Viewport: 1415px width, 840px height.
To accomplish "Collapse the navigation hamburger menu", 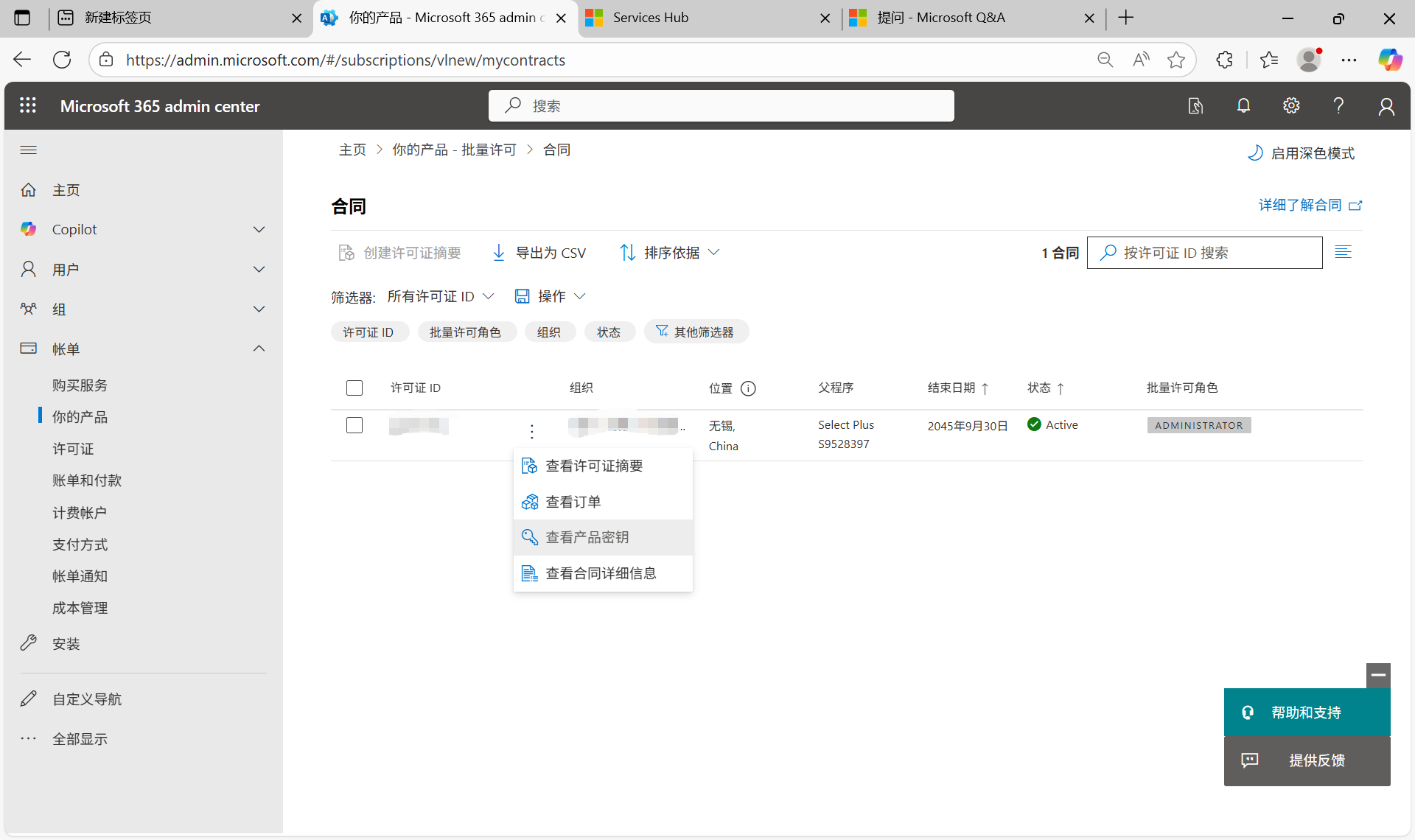I will click(29, 150).
